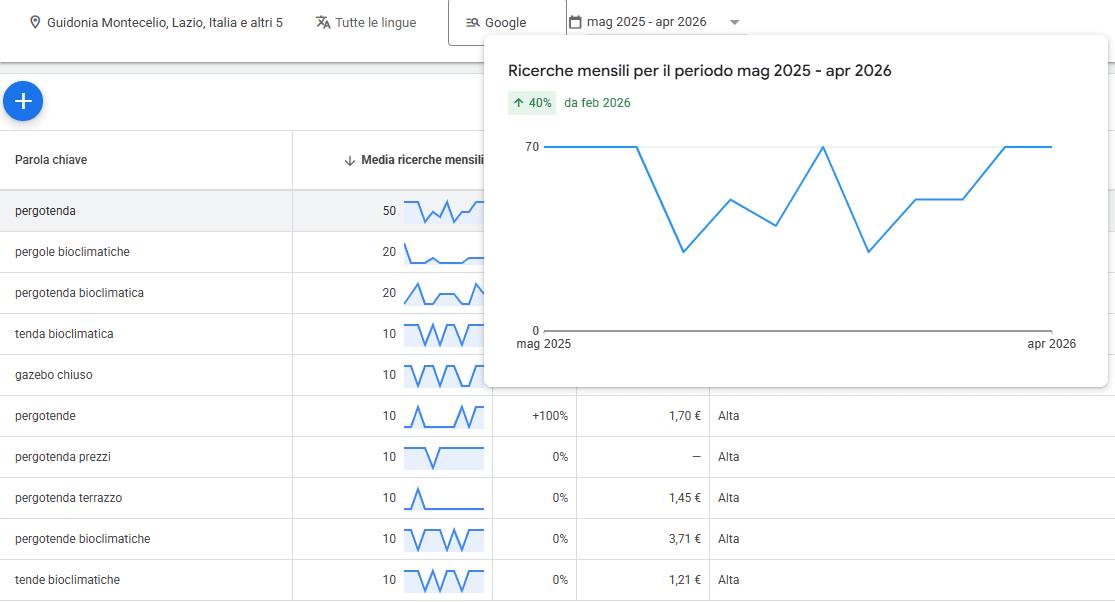The image size is (1115, 602).
Task: Click the mag 2025 axis label
Action: [543, 344]
